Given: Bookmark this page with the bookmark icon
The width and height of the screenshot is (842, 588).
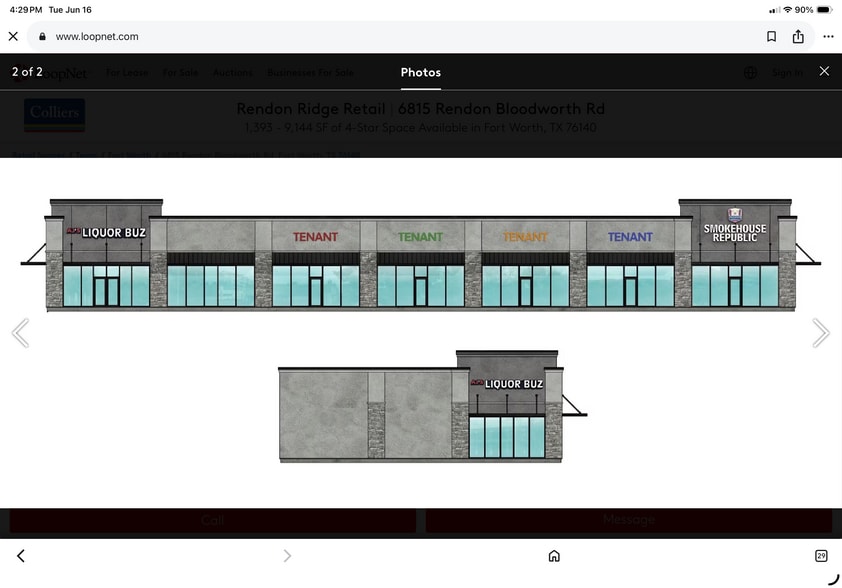Looking at the screenshot, I should 771,37.
